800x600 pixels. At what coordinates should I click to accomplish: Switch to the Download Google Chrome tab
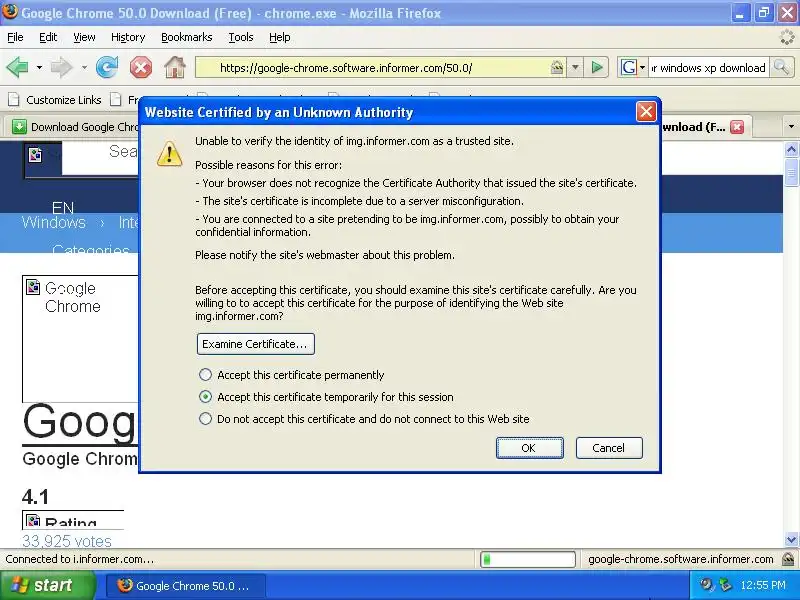point(71,127)
